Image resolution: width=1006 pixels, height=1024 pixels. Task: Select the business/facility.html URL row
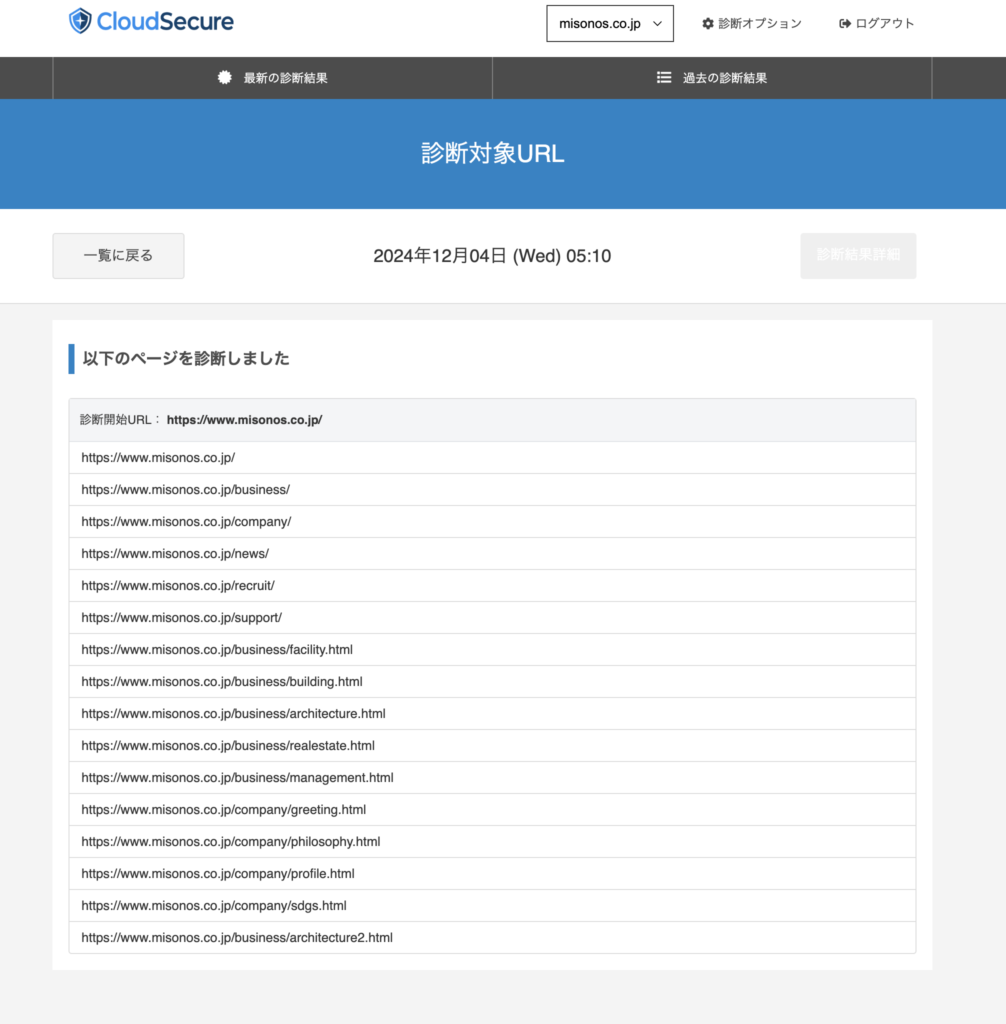217,650
